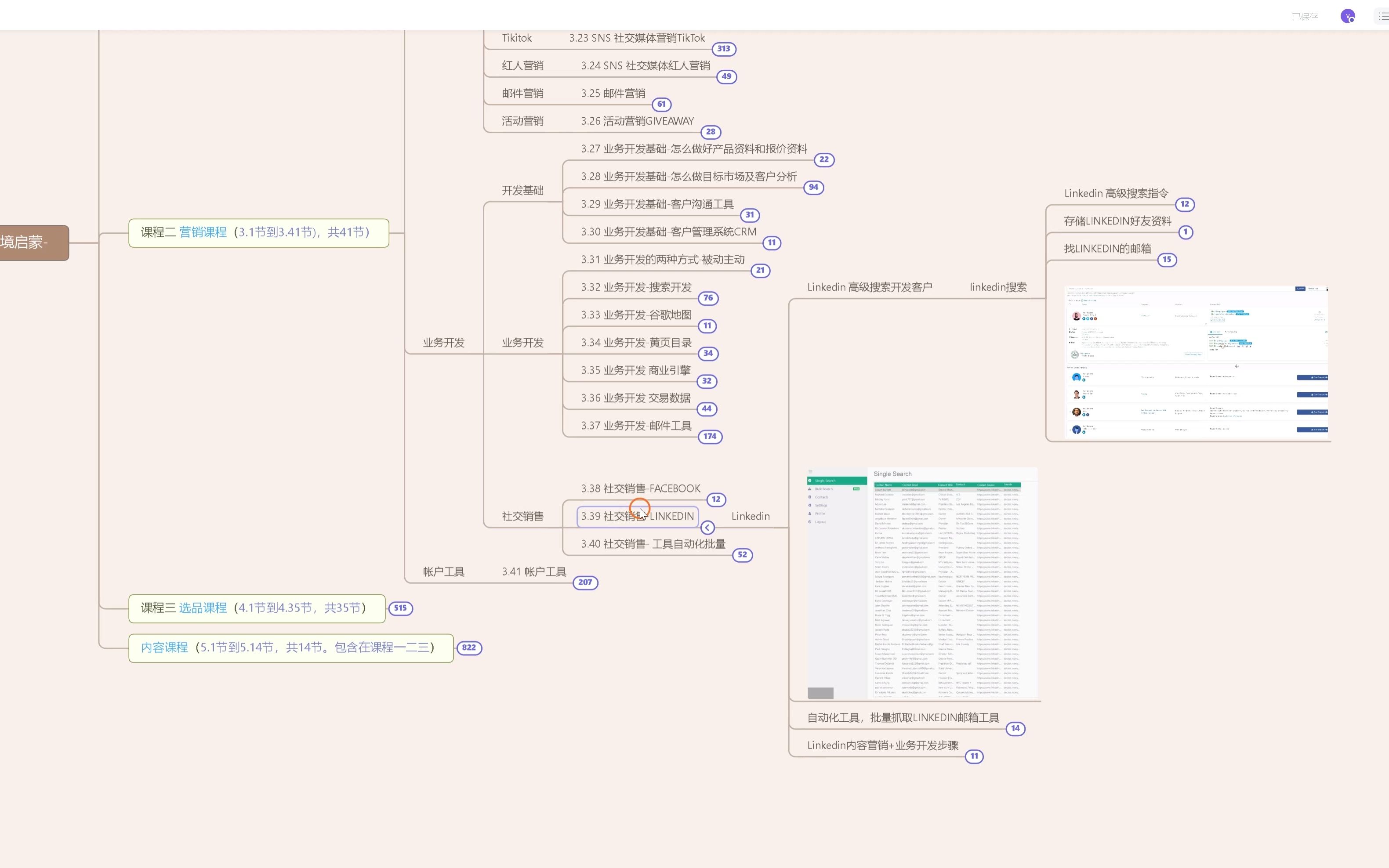
Task: Expand the 61 badge on 邮件营销 node
Action: click(x=661, y=104)
